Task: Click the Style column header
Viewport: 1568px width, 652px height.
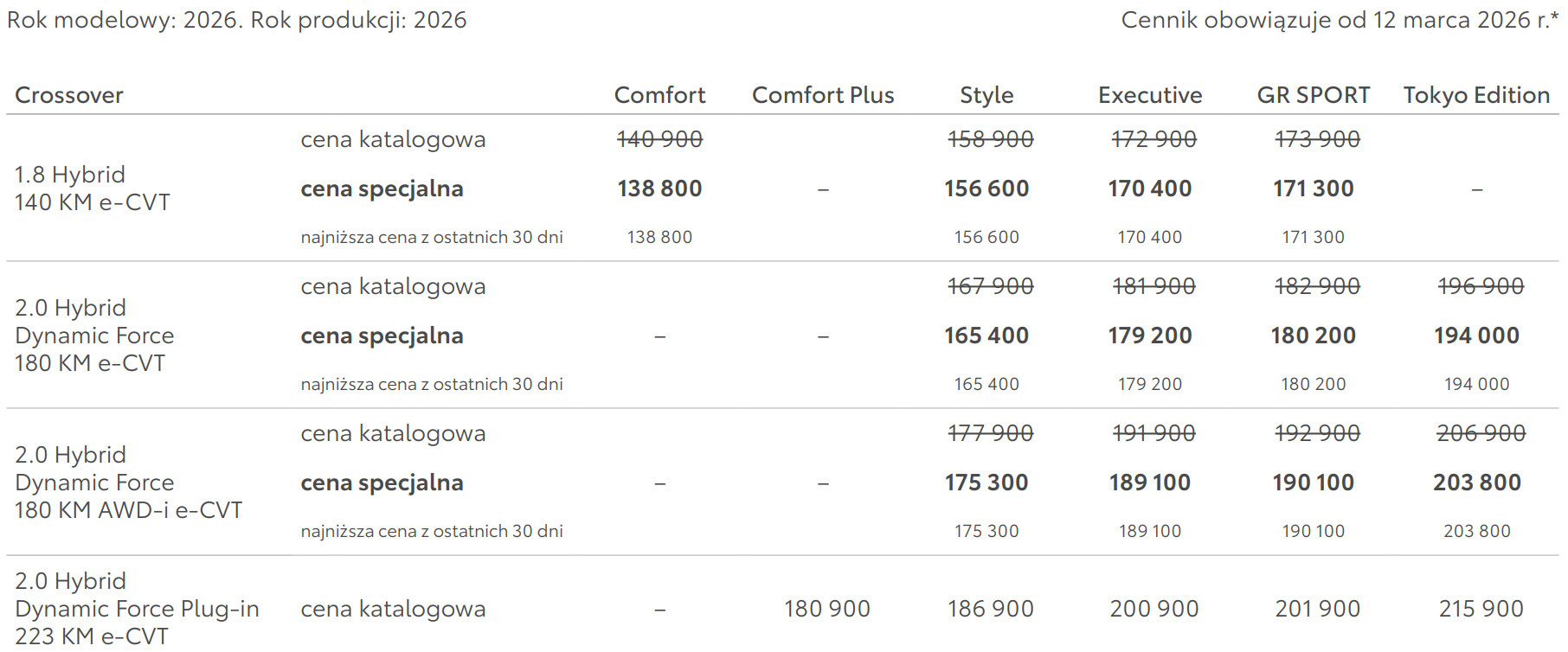Action: coord(986,95)
